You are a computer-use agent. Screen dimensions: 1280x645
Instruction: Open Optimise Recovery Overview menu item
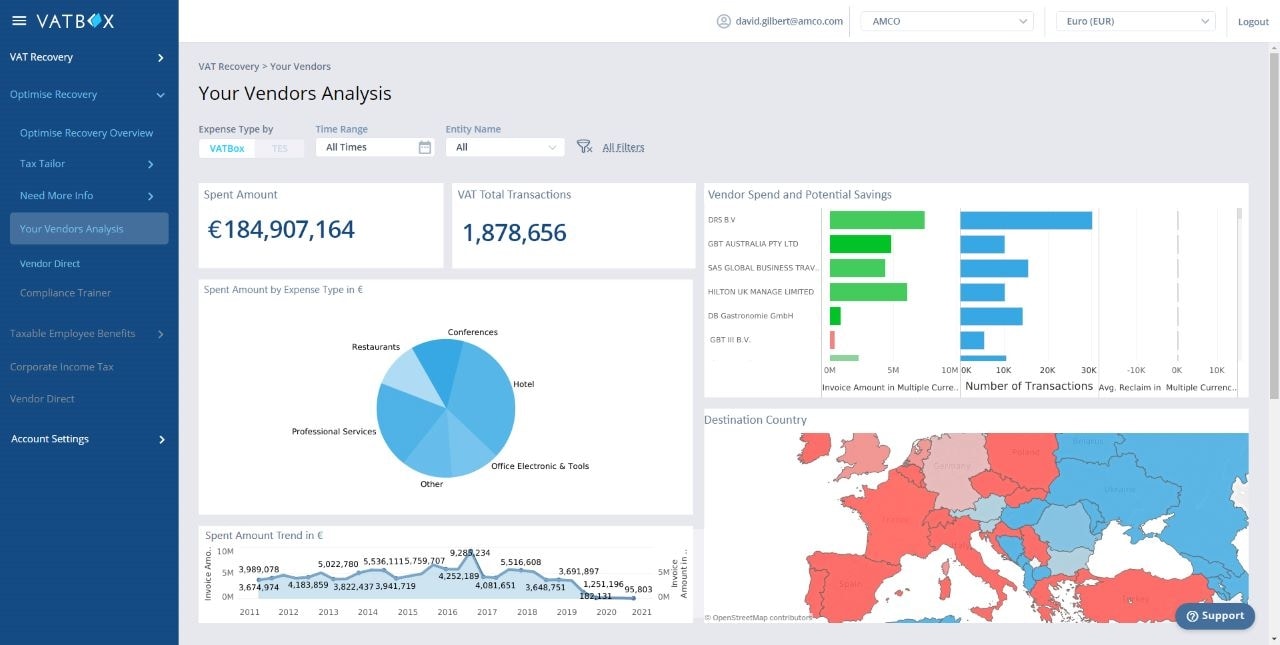click(86, 133)
